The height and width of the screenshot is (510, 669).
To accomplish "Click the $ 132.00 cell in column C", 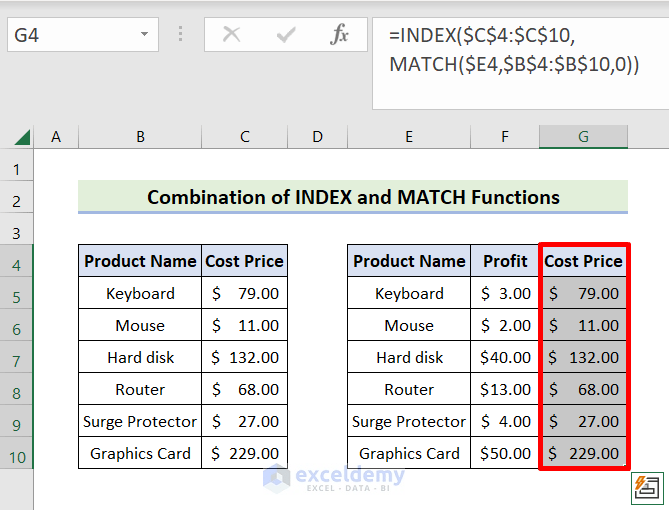I will pyautogui.click(x=244, y=357).
